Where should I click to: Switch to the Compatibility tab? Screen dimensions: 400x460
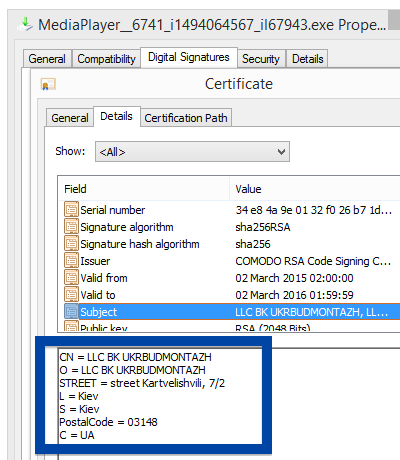[x=106, y=59]
